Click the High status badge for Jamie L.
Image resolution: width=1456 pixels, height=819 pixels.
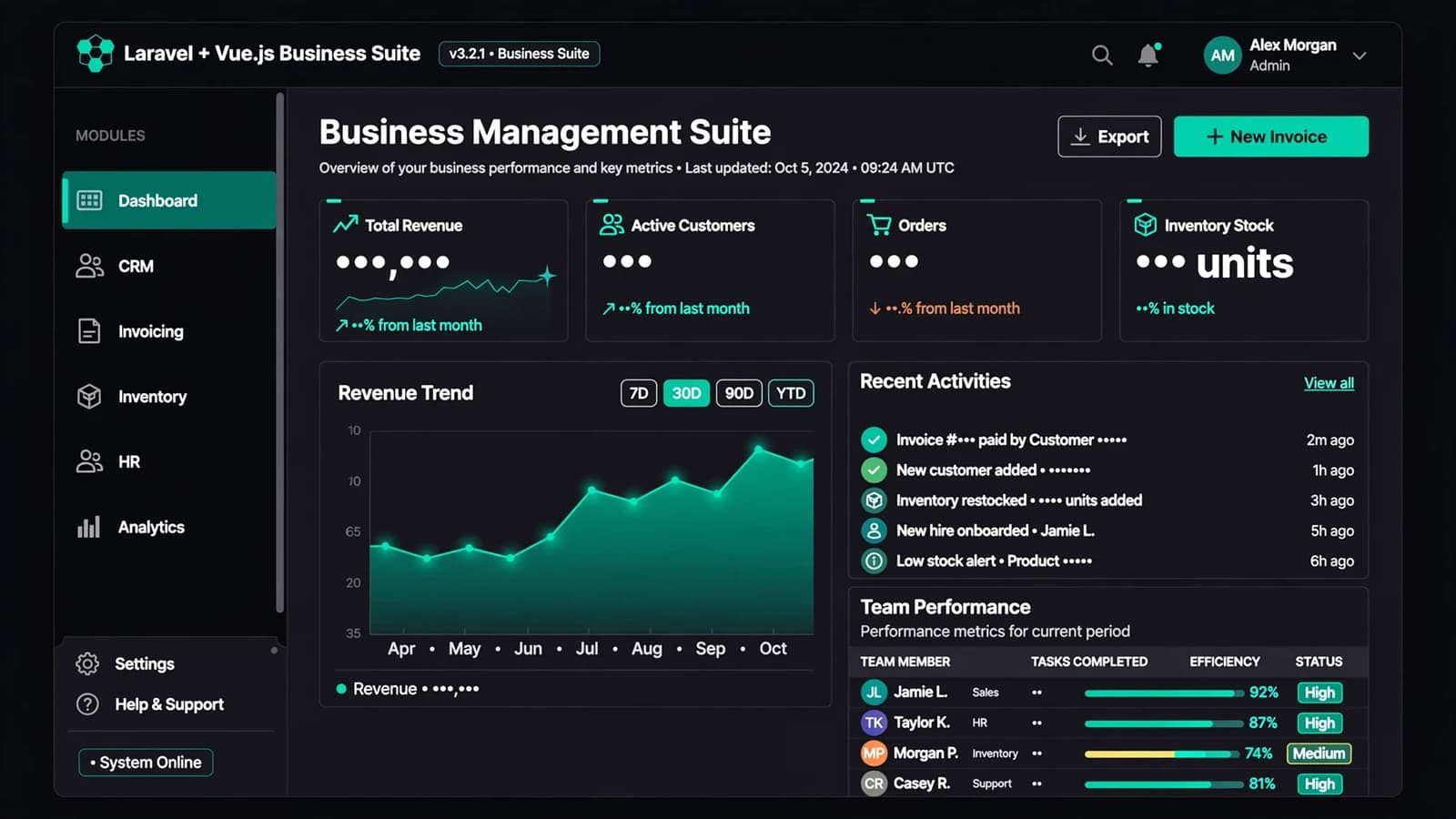click(1319, 693)
